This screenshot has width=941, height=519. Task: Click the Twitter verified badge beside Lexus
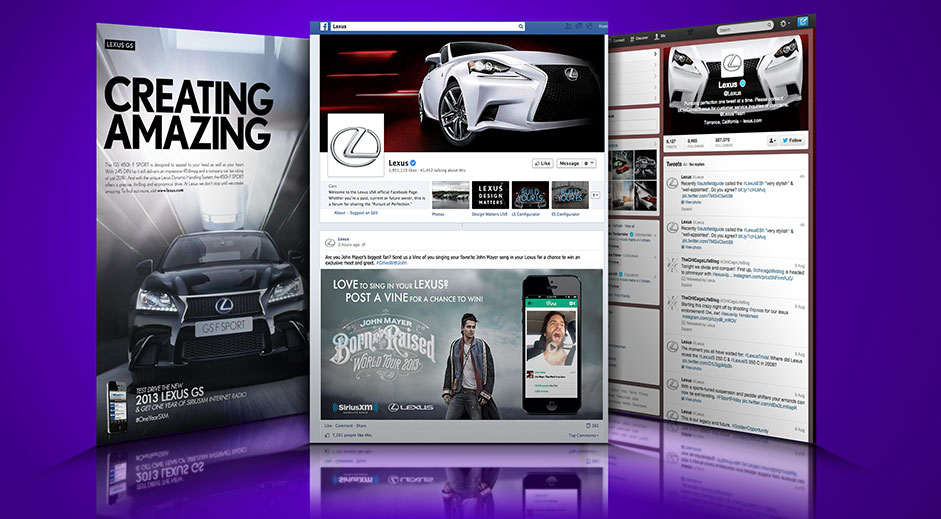pyautogui.click(x=742, y=83)
